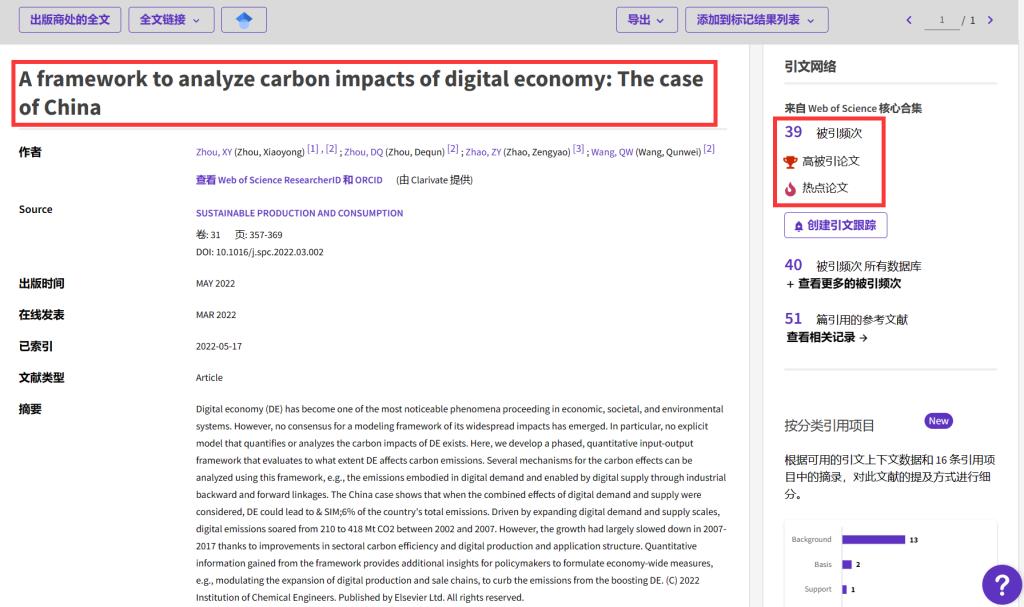The width and height of the screenshot is (1024, 607).
Task: Open author Wang, QW link
Action: (x=611, y=152)
